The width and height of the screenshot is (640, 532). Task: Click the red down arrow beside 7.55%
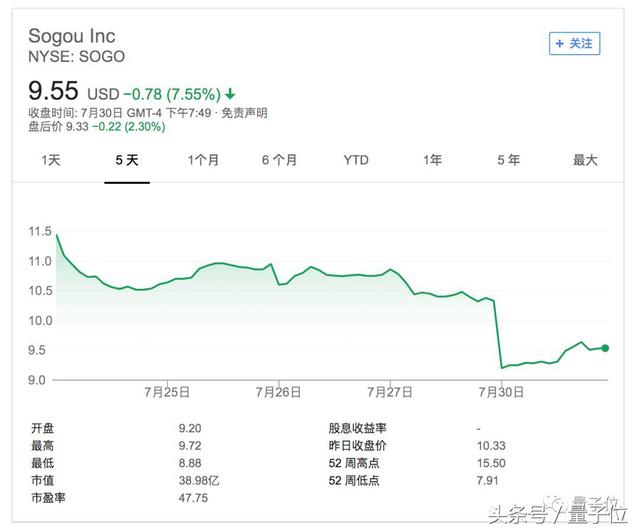click(231, 95)
